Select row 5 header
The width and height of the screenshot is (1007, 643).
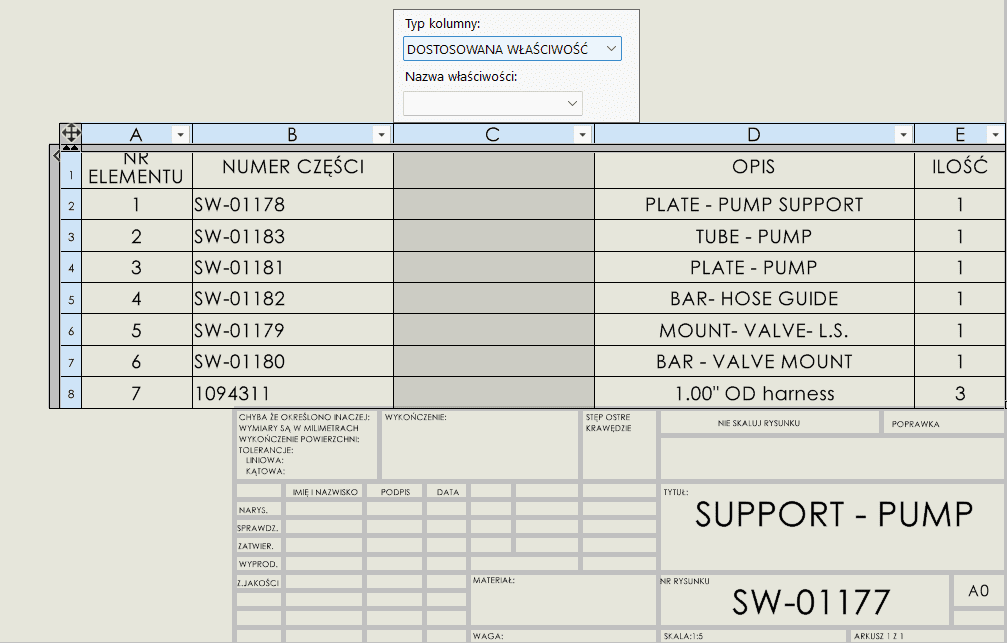(x=71, y=299)
